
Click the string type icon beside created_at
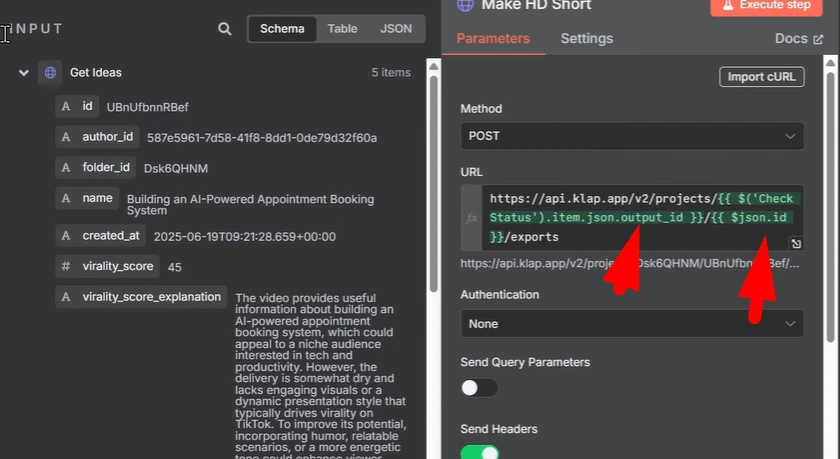[66, 236]
